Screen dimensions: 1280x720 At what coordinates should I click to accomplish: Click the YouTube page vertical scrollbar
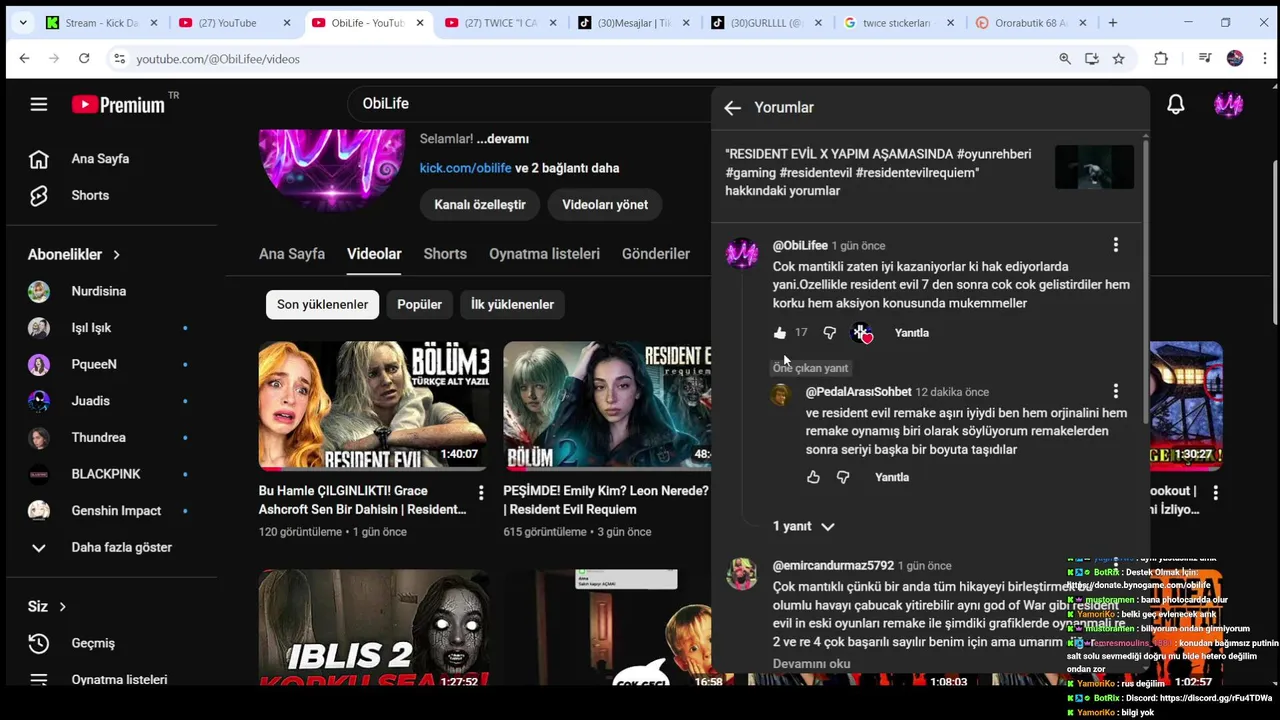point(1275,240)
